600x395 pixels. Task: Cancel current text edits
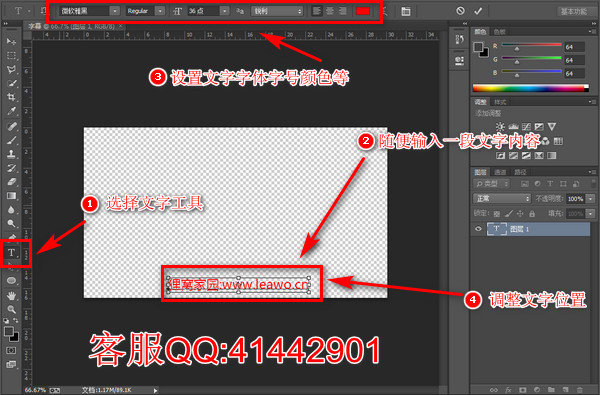[460, 11]
